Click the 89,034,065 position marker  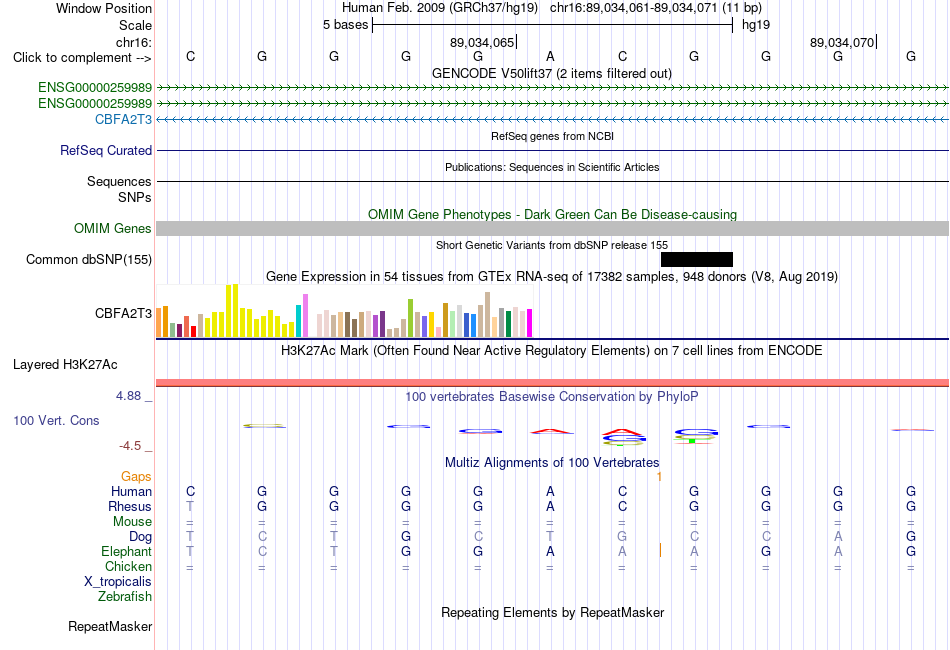click(483, 42)
